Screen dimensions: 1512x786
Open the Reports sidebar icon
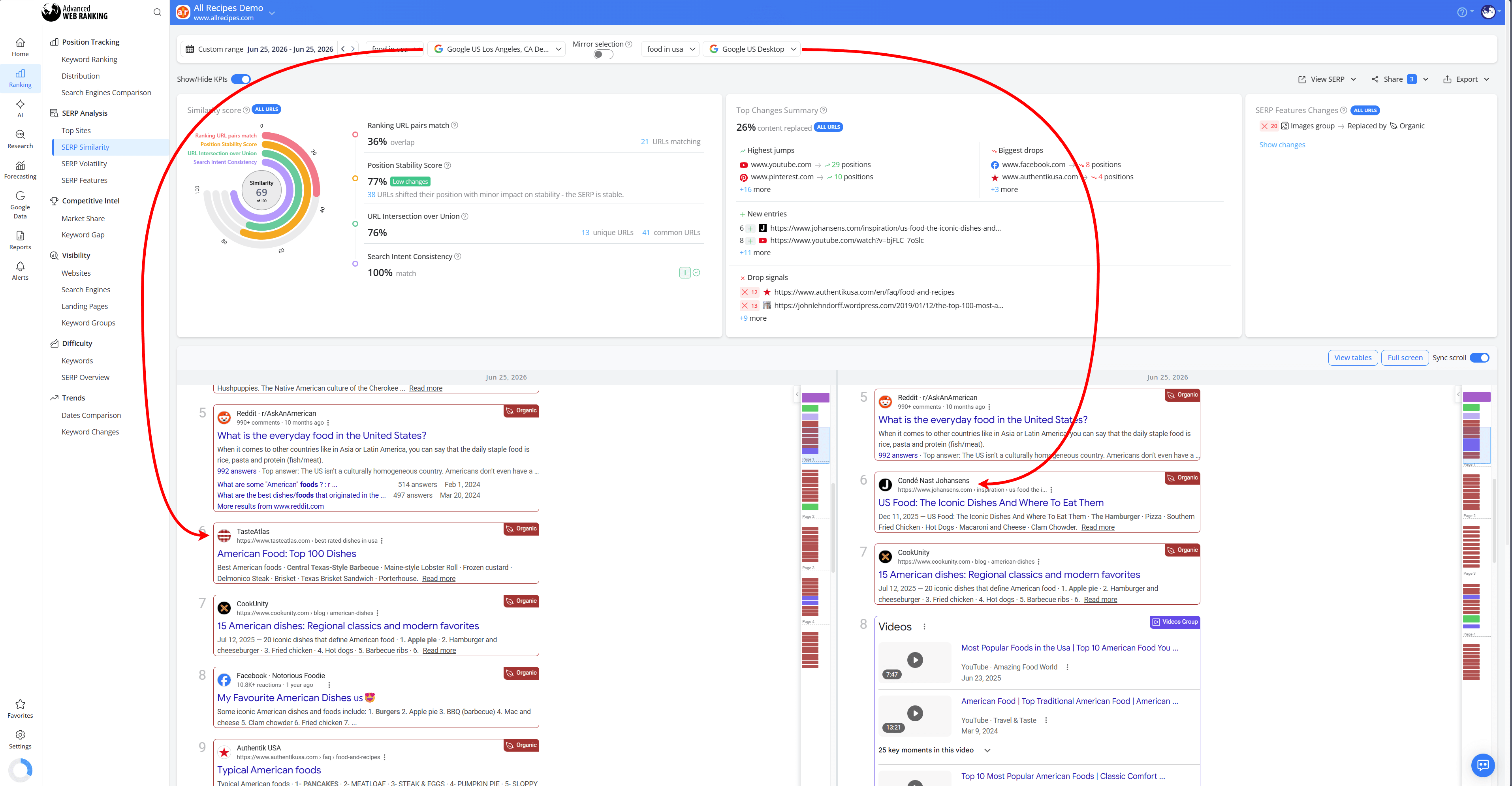pyautogui.click(x=20, y=240)
